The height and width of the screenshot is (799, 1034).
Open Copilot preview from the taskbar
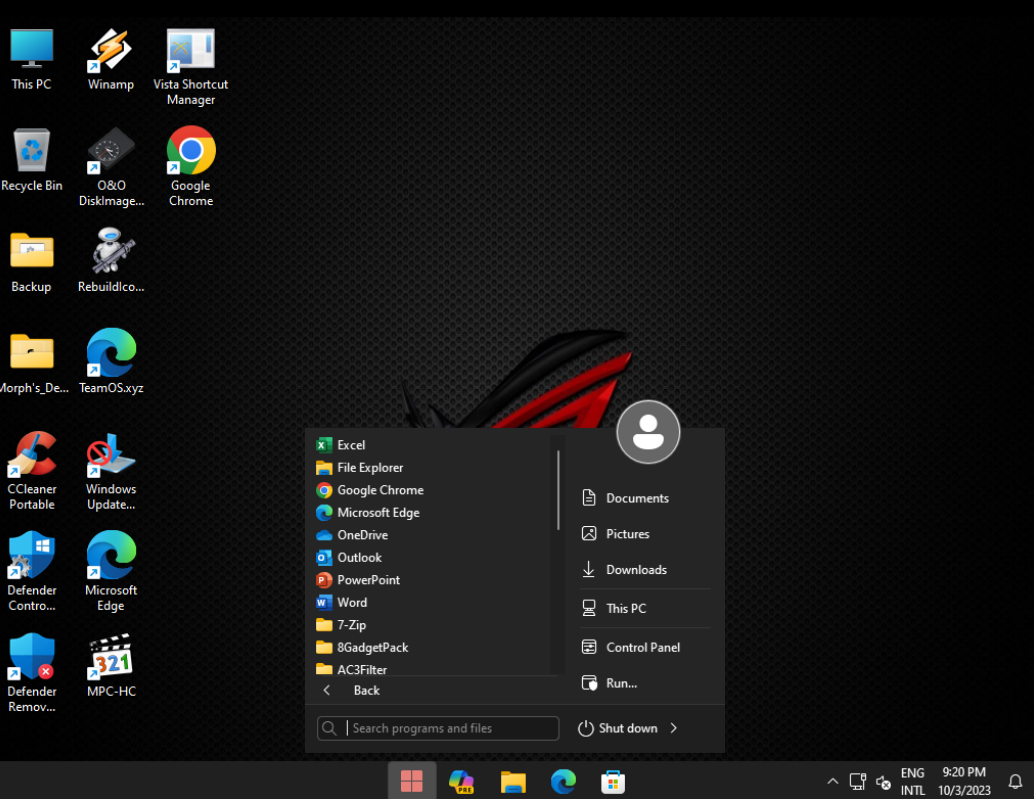pyautogui.click(x=462, y=781)
